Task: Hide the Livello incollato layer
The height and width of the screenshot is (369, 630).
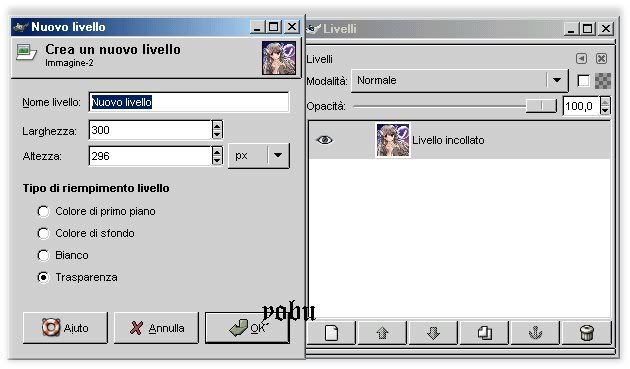Action: [324, 140]
